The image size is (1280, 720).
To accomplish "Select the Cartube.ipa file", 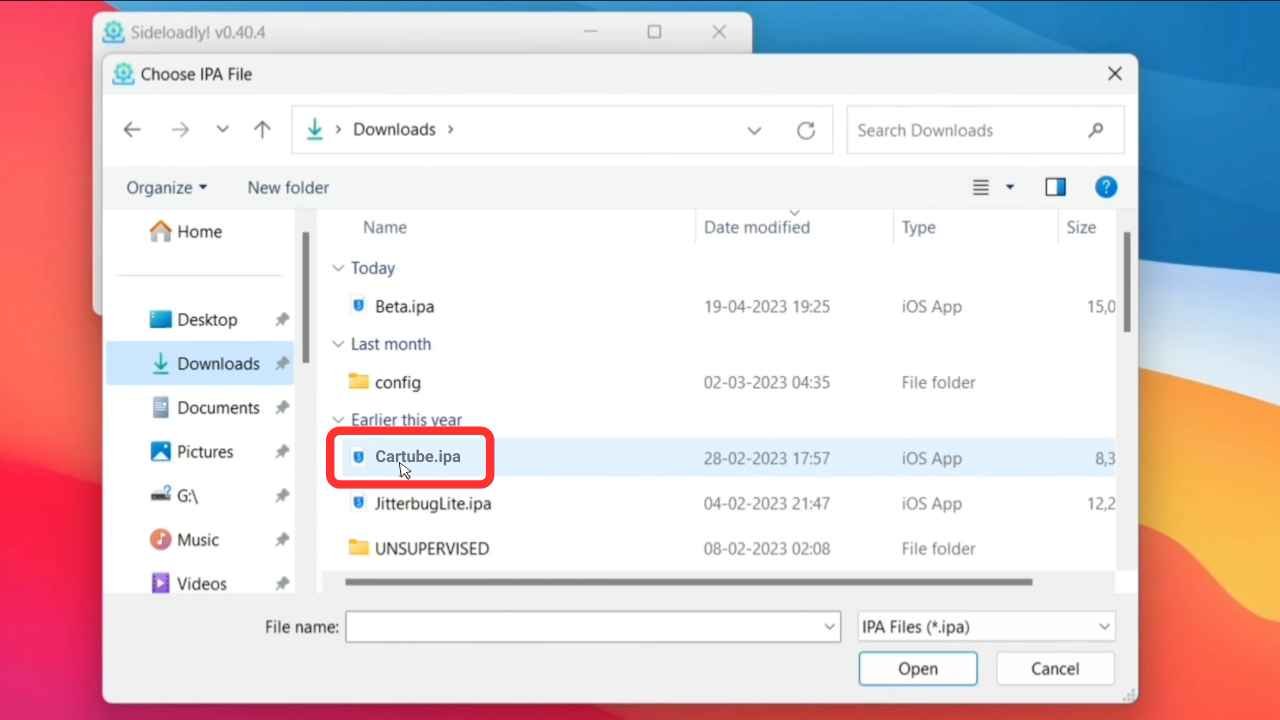I will [418, 456].
